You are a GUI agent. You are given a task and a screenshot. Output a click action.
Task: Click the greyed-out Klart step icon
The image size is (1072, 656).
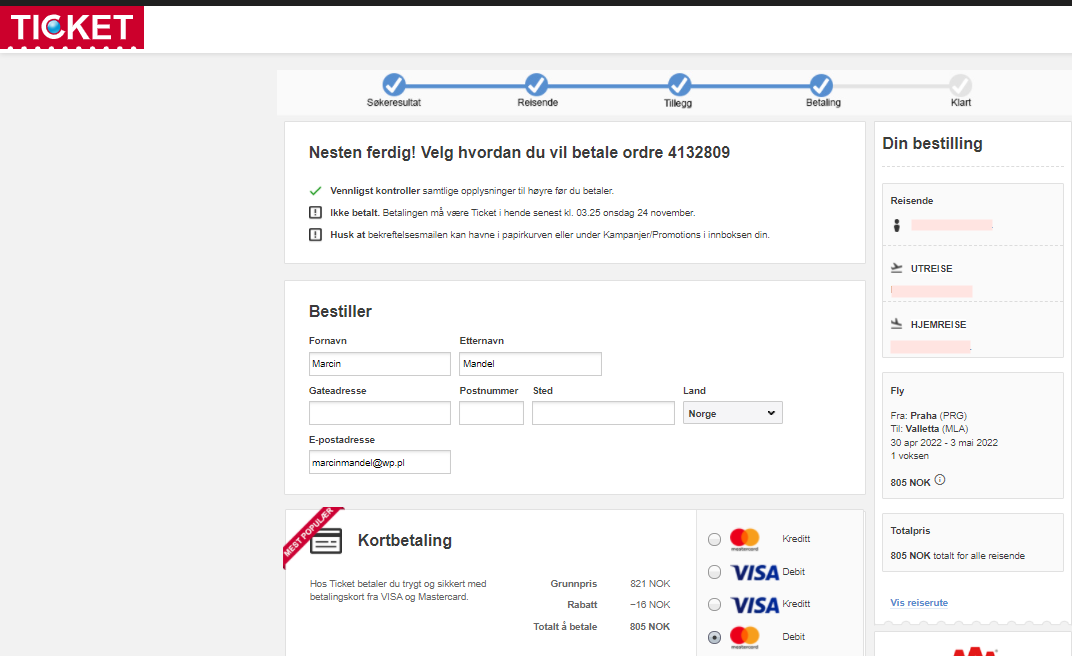coord(961,85)
